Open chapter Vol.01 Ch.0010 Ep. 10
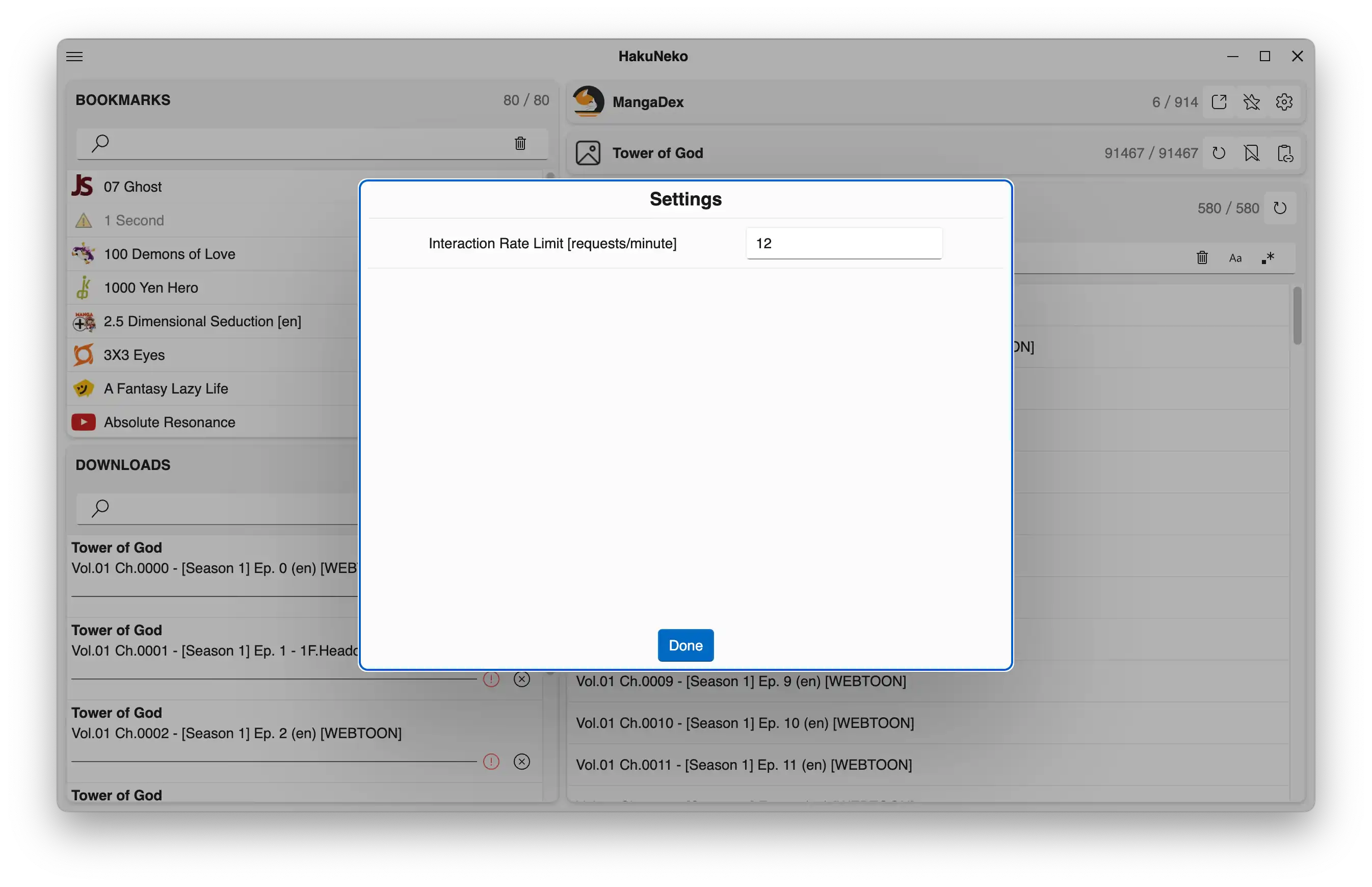Screen dimensions: 1372x887 point(745,723)
